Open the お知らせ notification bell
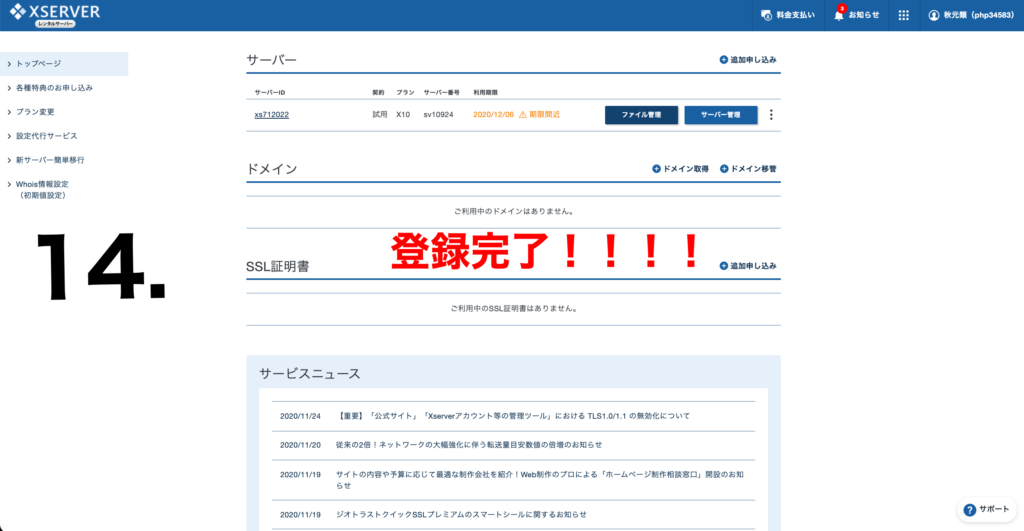This screenshot has height=531, width=1024. (x=839, y=15)
